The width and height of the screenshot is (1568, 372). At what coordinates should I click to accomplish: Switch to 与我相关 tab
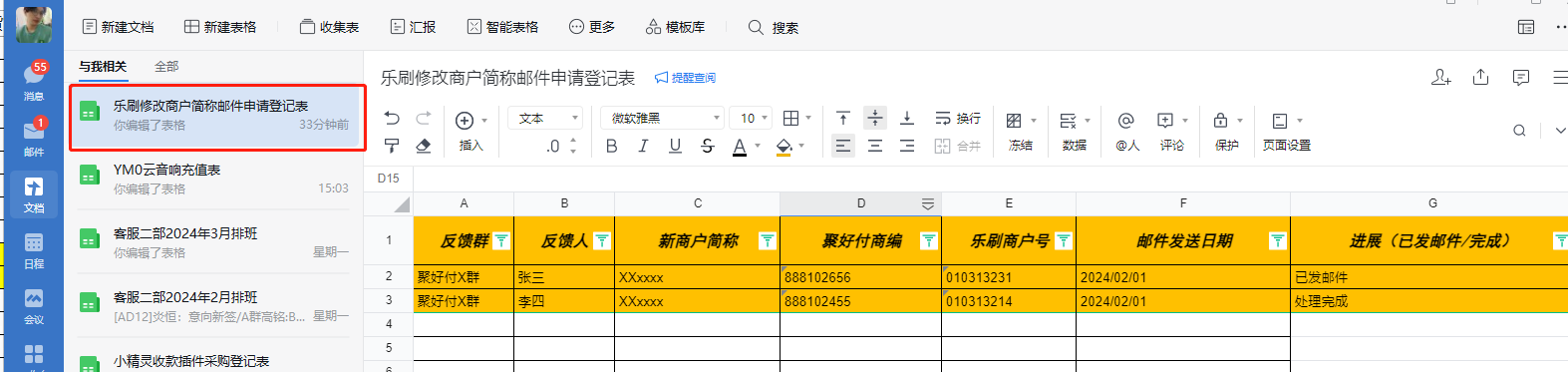coord(103,66)
